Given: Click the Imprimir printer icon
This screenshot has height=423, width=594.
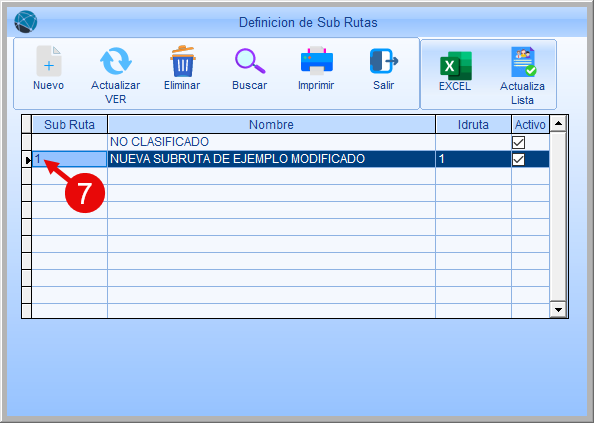Looking at the screenshot, I should tap(317, 61).
